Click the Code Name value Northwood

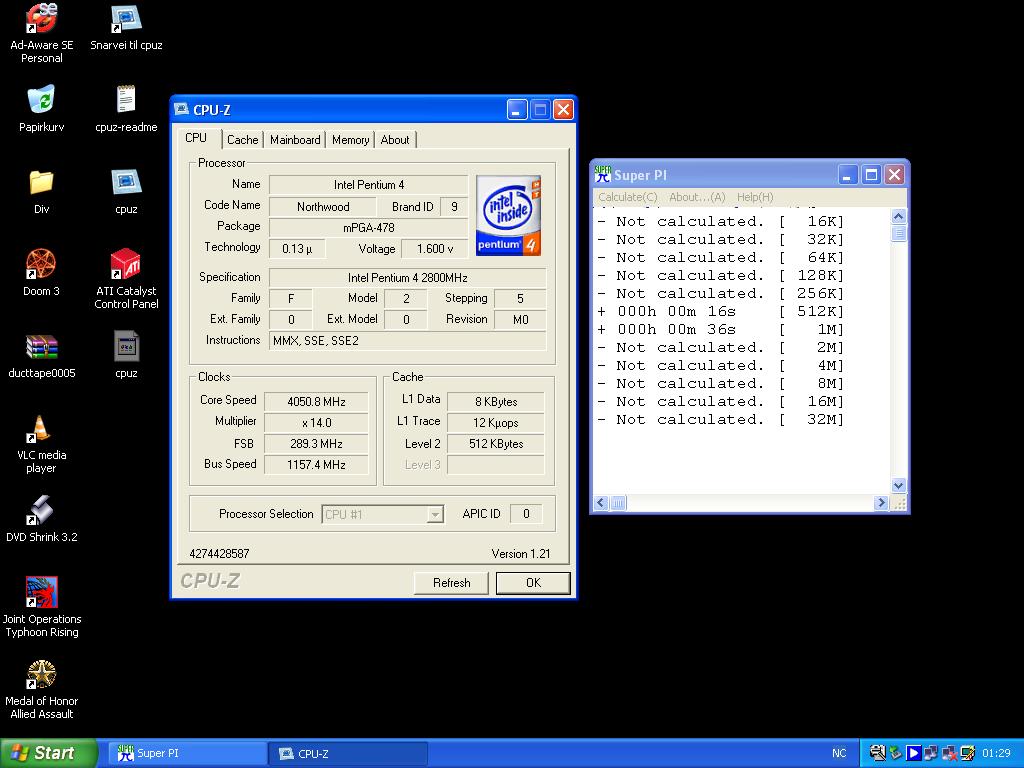(323, 206)
